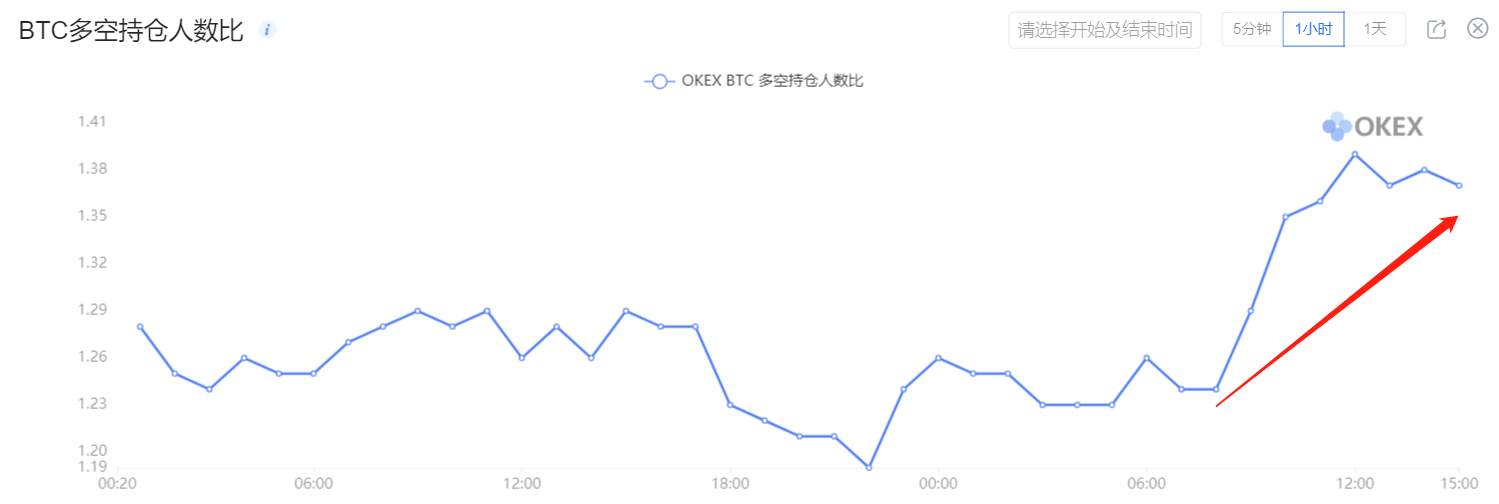The image size is (1499, 504).
Task: Click the 06:00 x-axis time label on the left
Action: pos(314,484)
